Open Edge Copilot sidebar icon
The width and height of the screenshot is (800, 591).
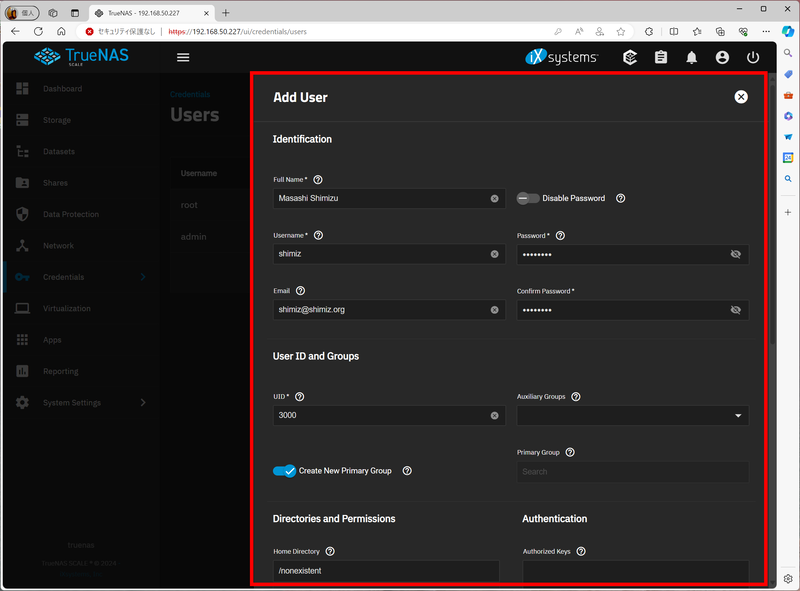[788, 31]
